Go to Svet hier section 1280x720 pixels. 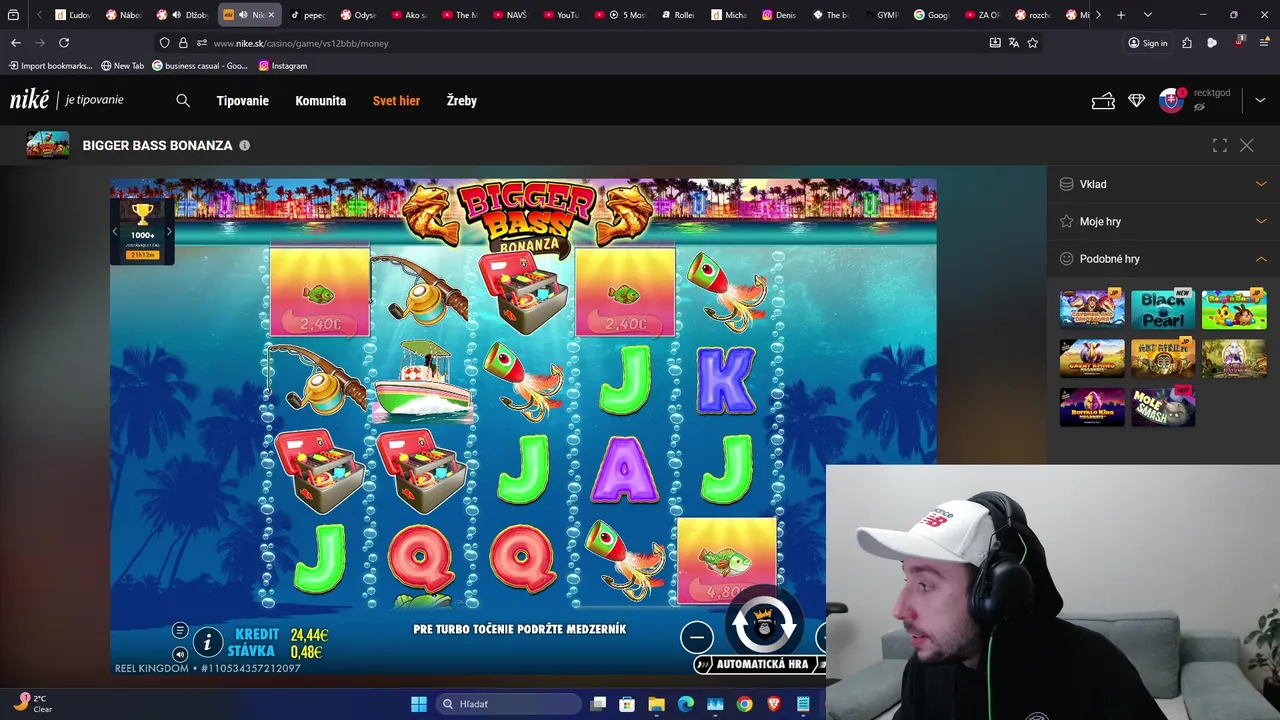coord(396,101)
